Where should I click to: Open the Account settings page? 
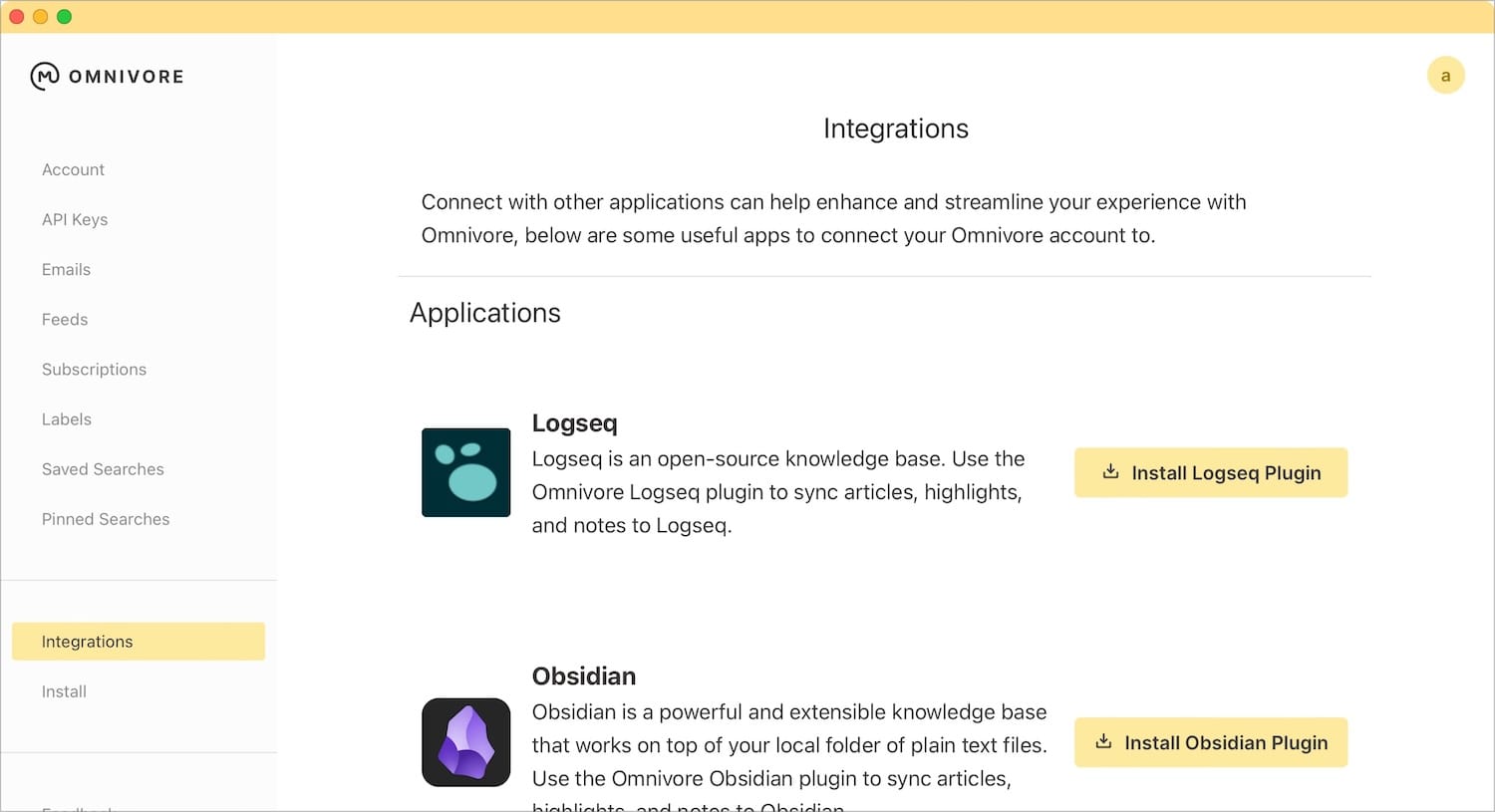(x=73, y=169)
